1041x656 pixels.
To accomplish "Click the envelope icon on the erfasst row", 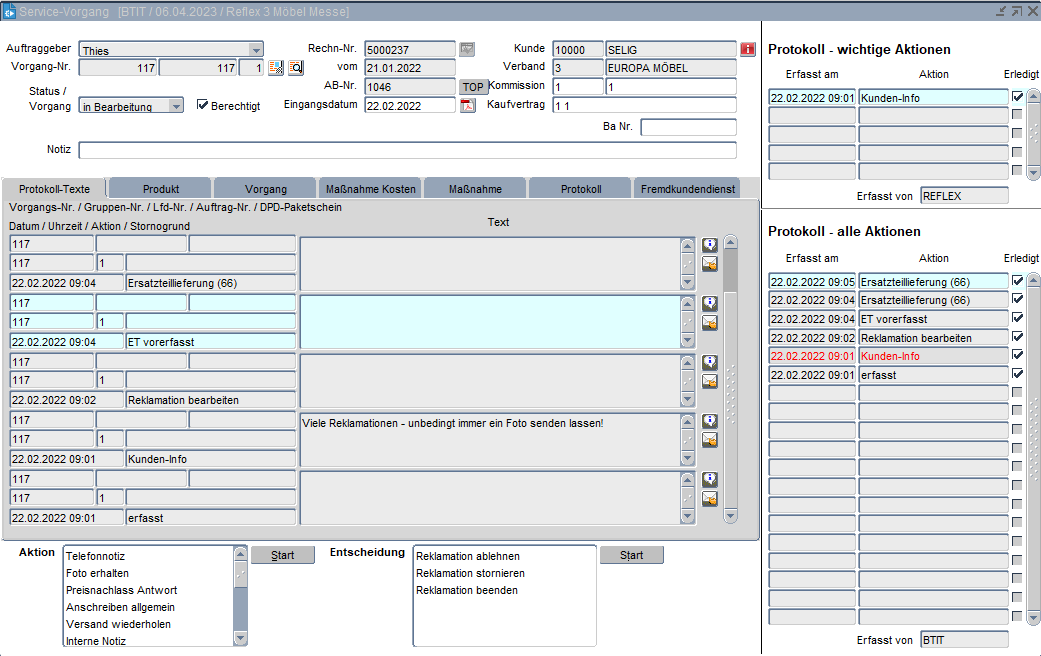I will (710, 498).
